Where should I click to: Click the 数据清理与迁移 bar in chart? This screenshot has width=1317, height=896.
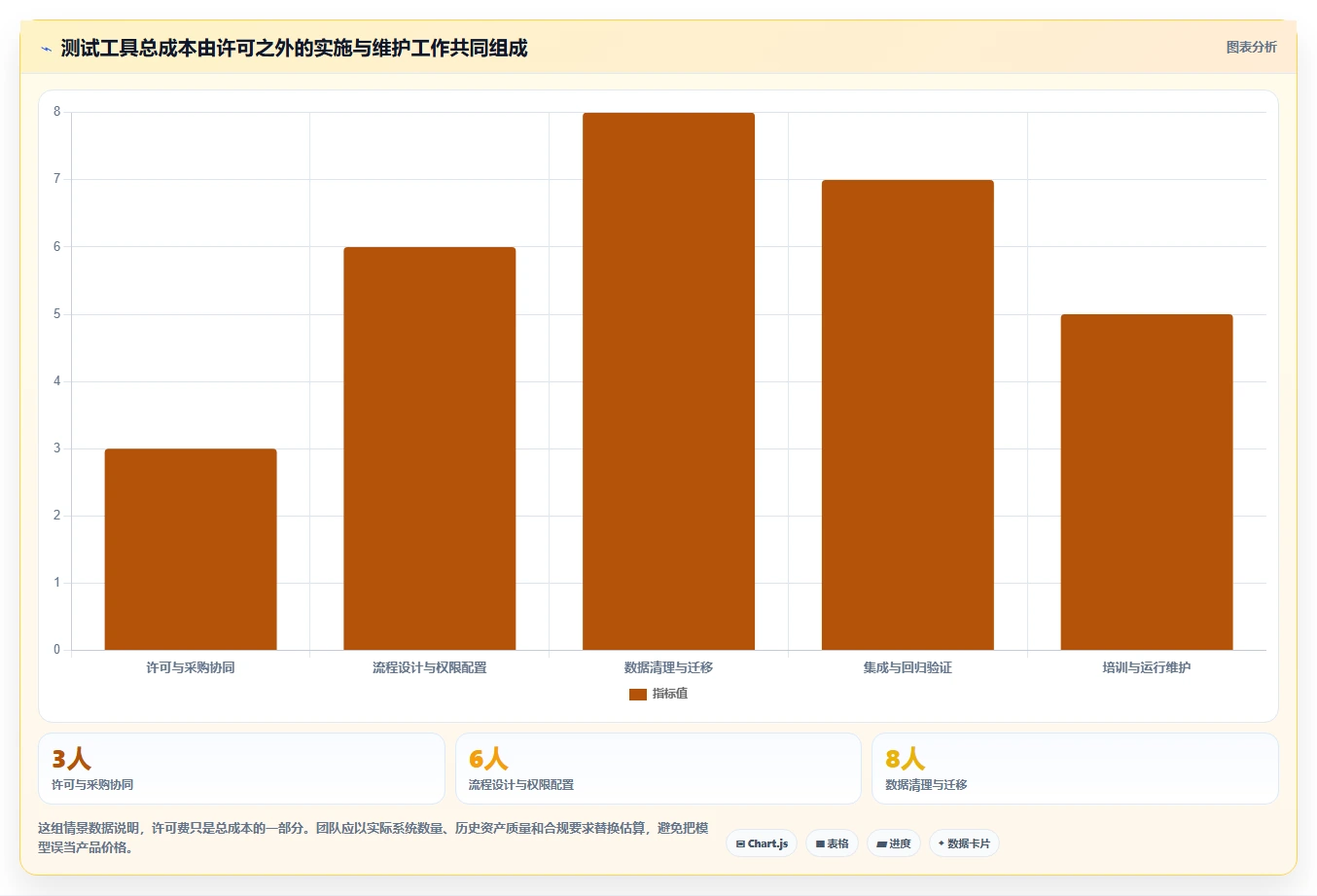tap(668, 381)
